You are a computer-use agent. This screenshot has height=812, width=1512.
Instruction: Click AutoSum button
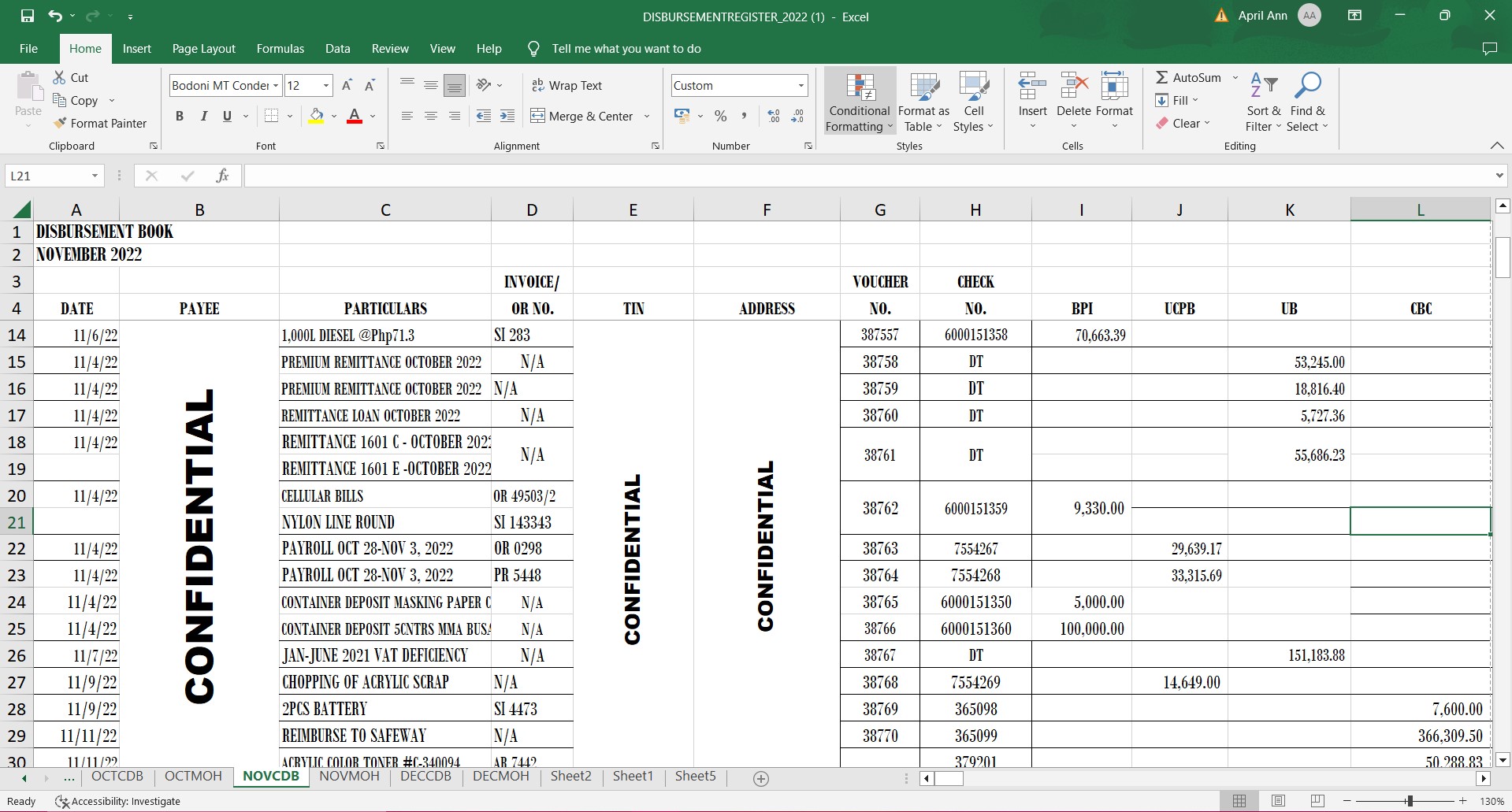pos(1188,77)
